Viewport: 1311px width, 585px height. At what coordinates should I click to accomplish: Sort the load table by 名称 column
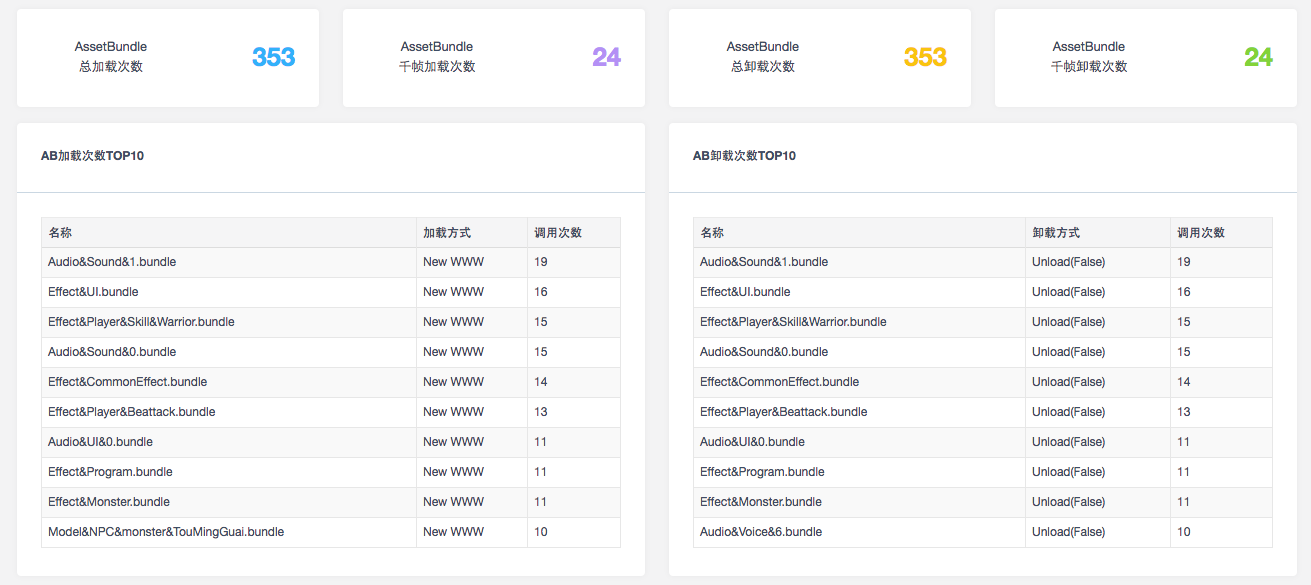58,232
